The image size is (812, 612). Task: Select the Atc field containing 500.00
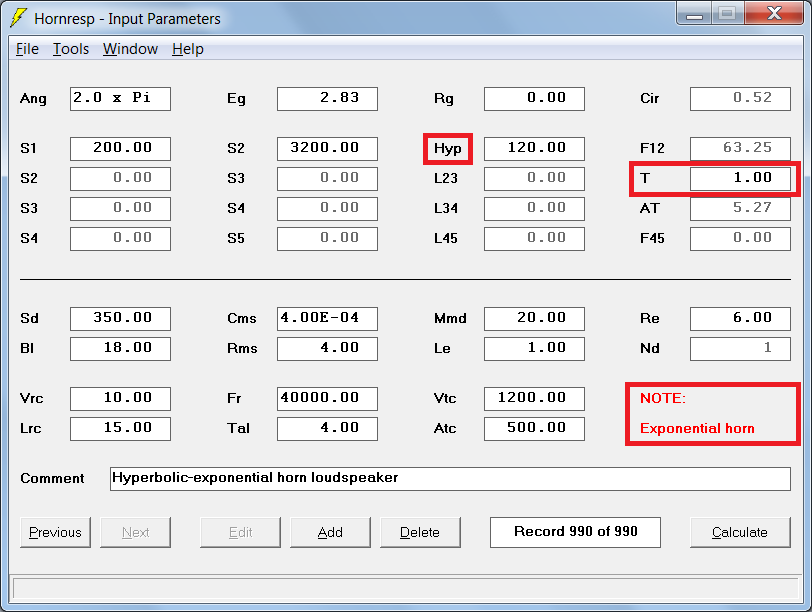click(x=534, y=429)
